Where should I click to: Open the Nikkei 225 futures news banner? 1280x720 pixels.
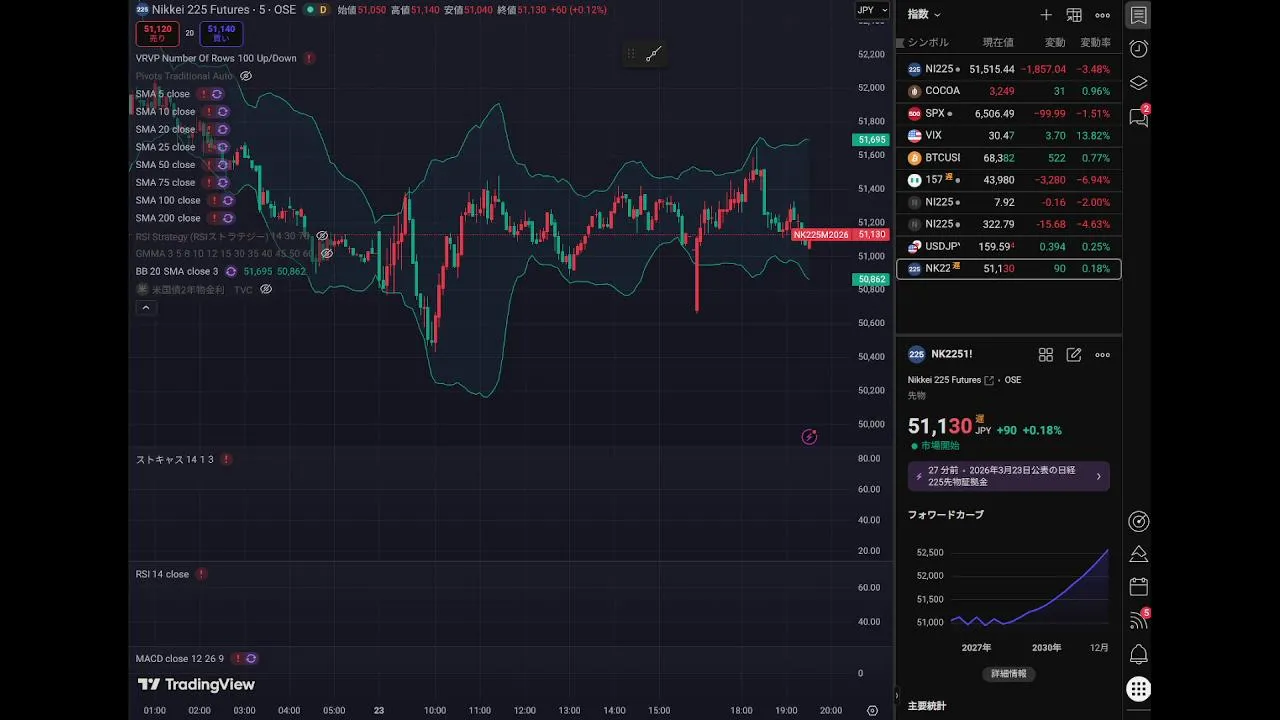click(1008, 476)
